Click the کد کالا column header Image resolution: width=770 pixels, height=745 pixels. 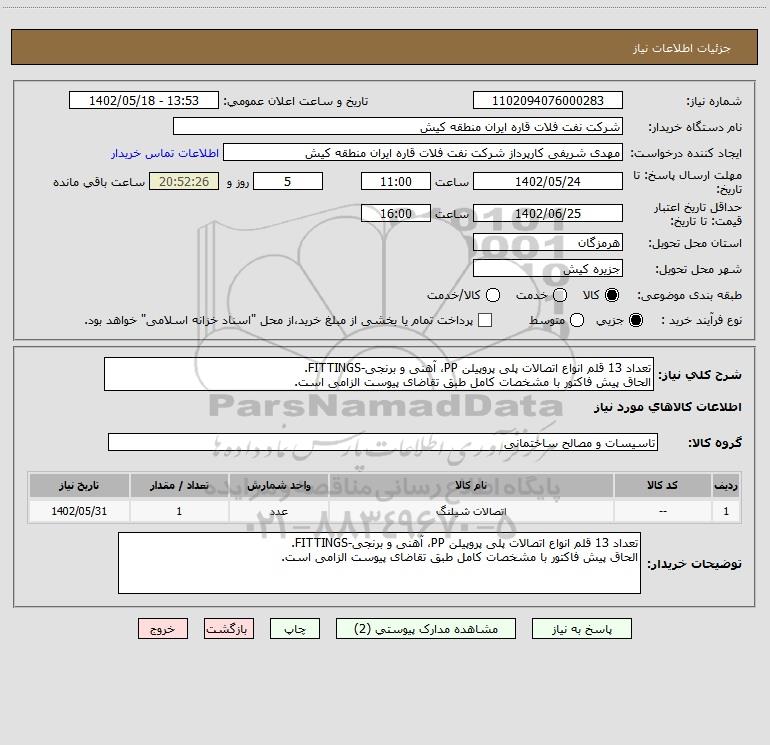(x=662, y=485)
